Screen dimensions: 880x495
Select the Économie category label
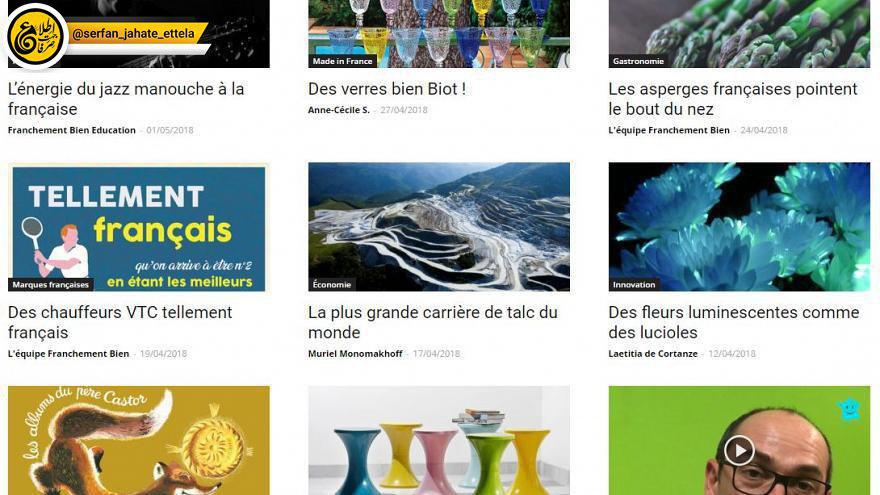332,285
